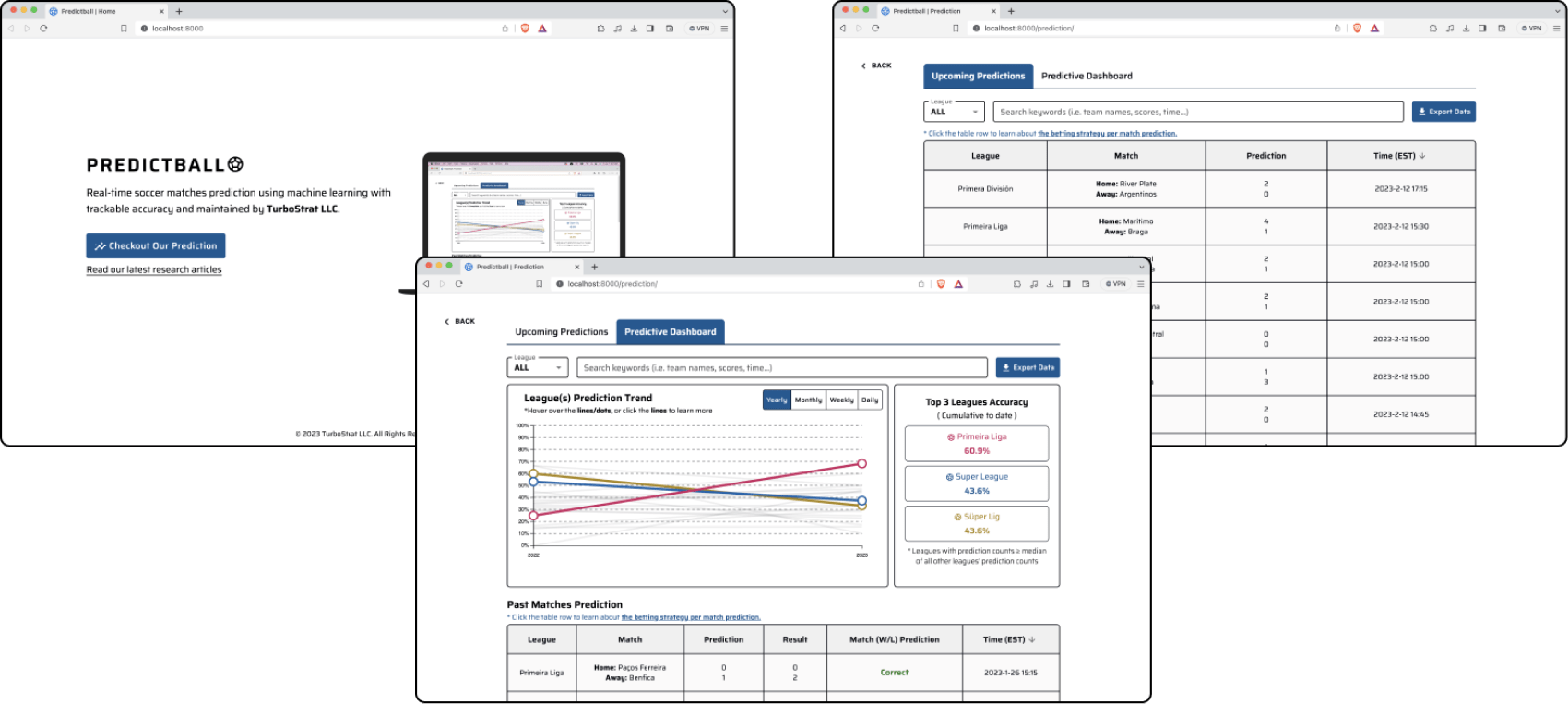This screenshot has width=1568, height=704.
Task: Reload the Predictive Dashboard window page
Action: pyautogui.click(x=458, y=284)
